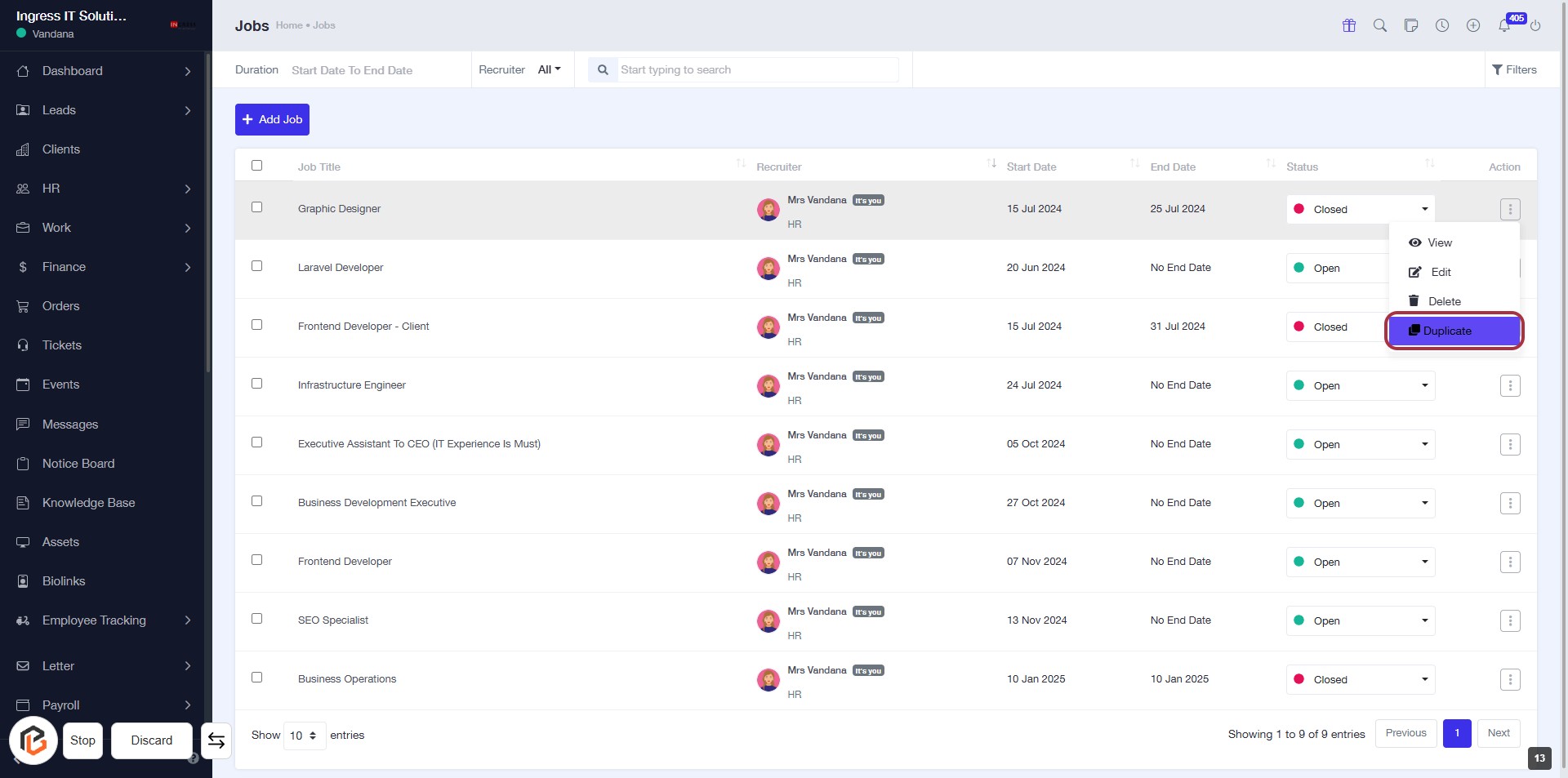Open the Filters panel button

click(x=1513, y=70)
